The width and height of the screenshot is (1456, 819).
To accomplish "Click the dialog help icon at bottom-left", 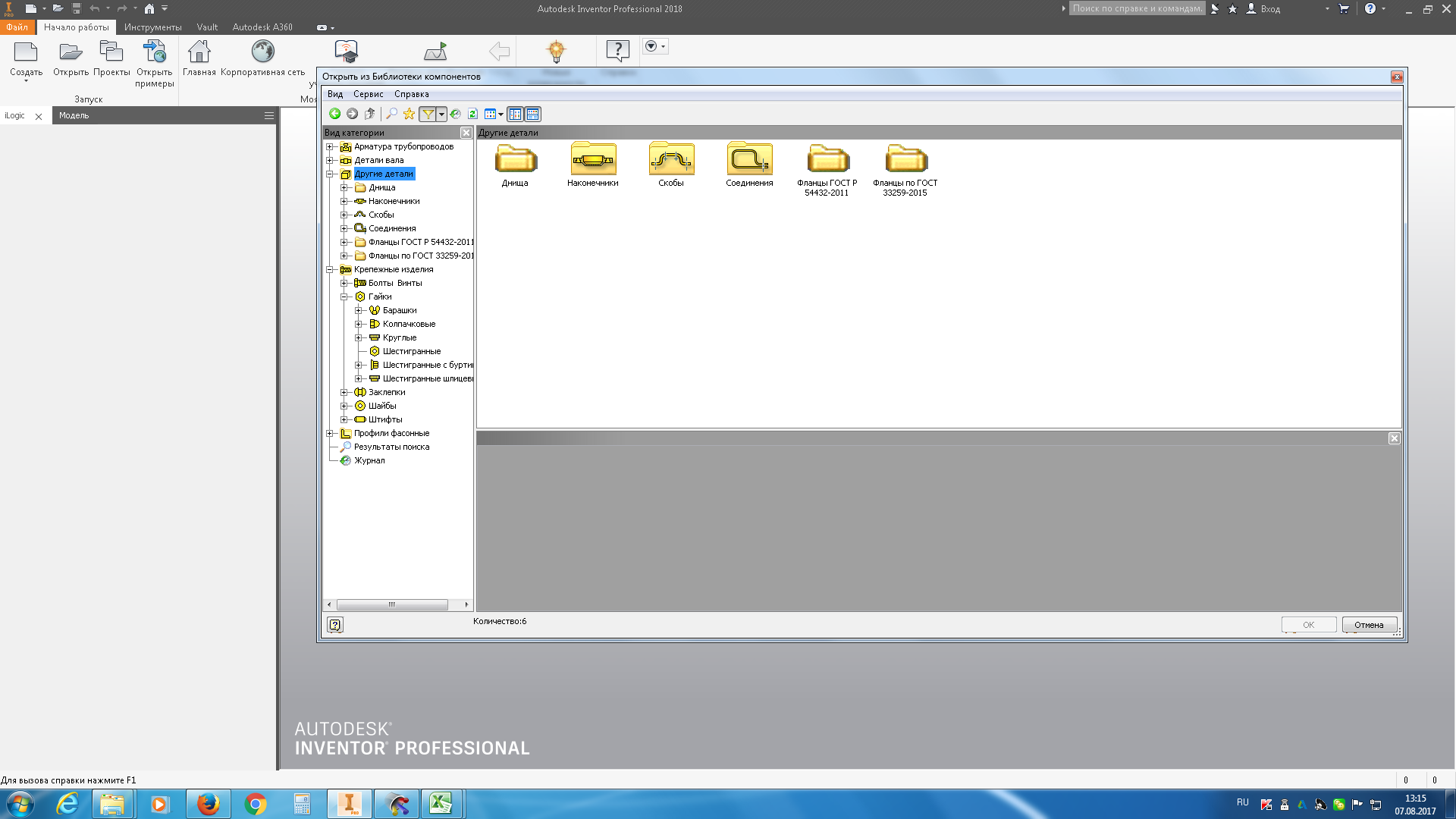I will click(335, 625).
